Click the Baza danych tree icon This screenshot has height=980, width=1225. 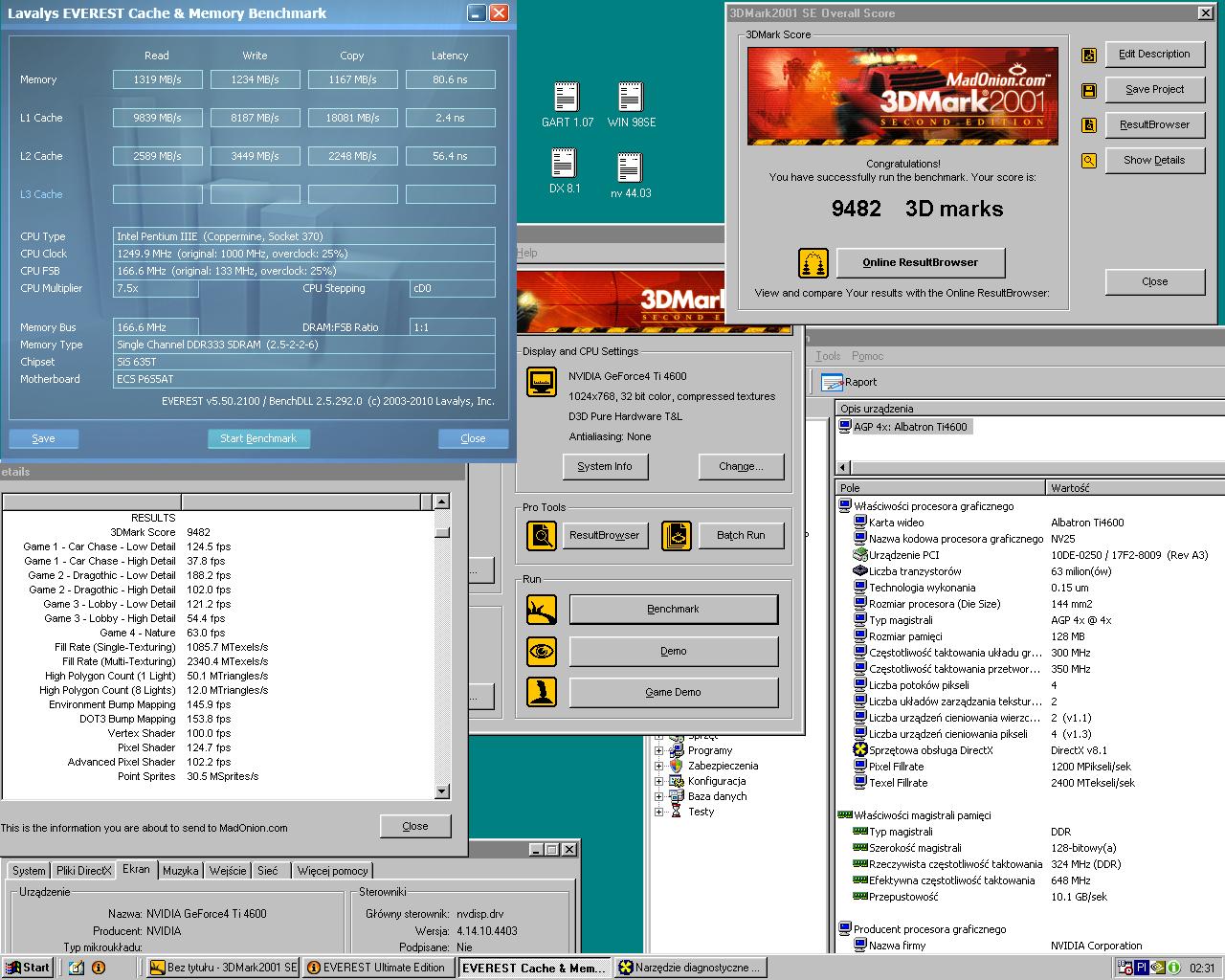677,796
